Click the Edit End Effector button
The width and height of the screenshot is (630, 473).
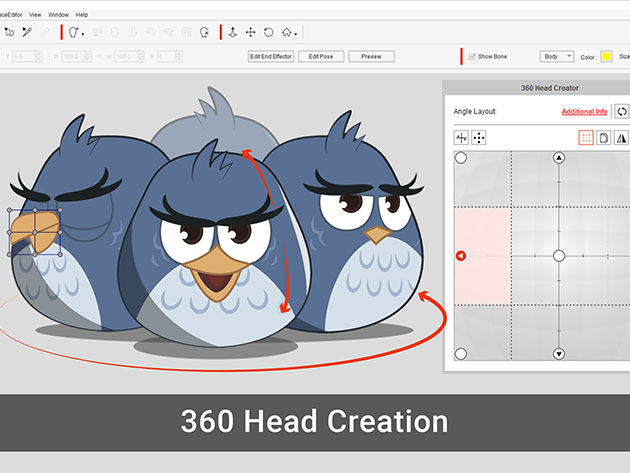tap(271, 56)
